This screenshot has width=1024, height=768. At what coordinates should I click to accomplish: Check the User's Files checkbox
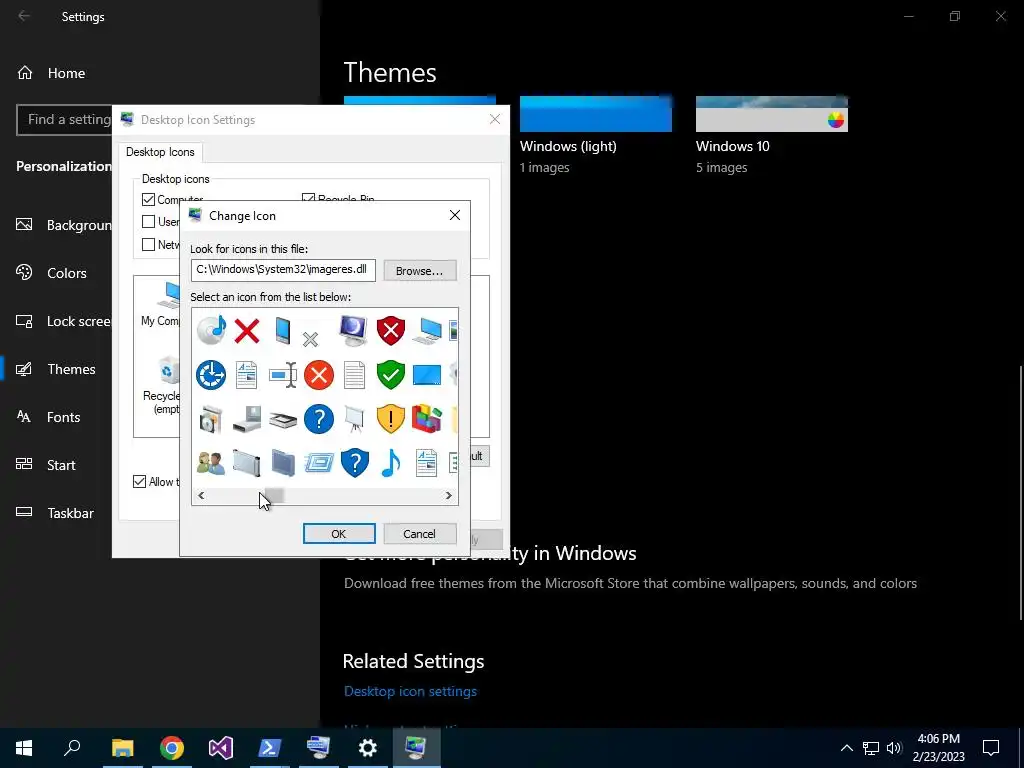point(148,221)
